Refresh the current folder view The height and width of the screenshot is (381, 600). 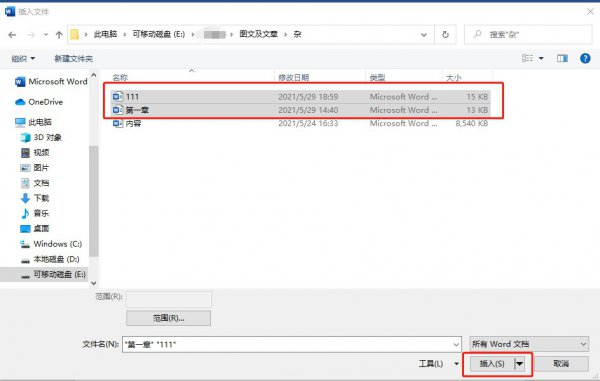(x=445, y=34)
